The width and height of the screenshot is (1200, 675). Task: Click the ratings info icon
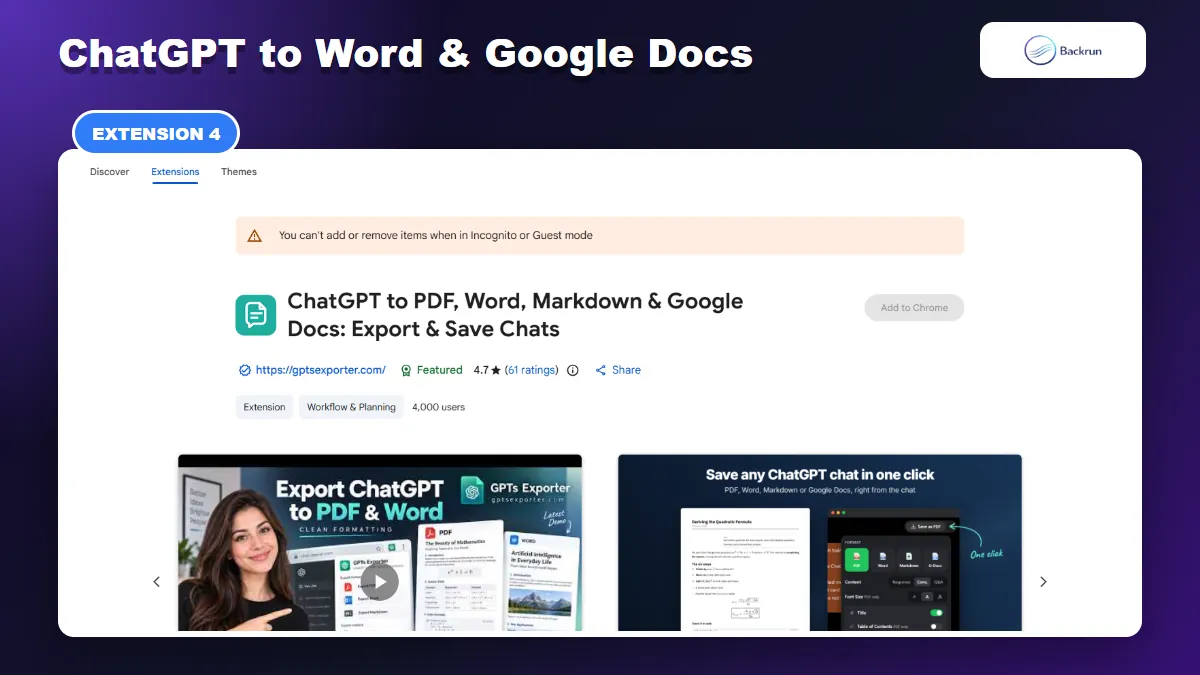click(573, 370)
